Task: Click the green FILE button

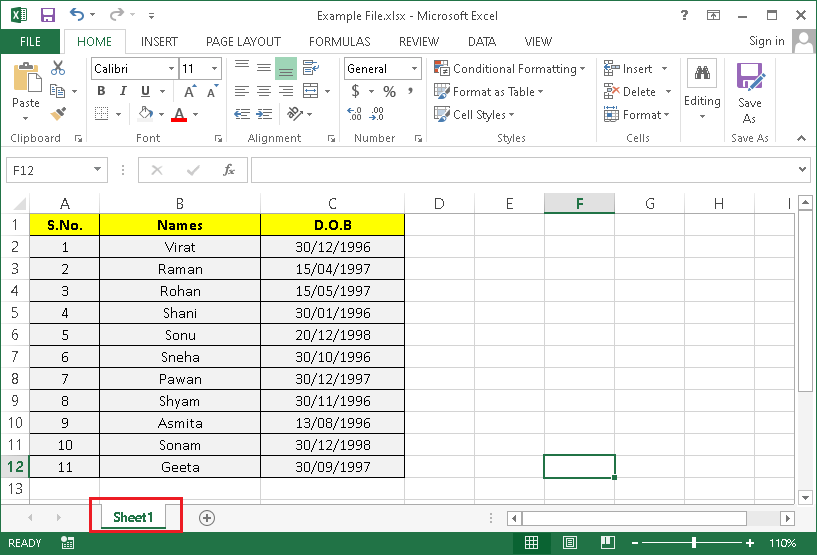Action: (30, 42)
